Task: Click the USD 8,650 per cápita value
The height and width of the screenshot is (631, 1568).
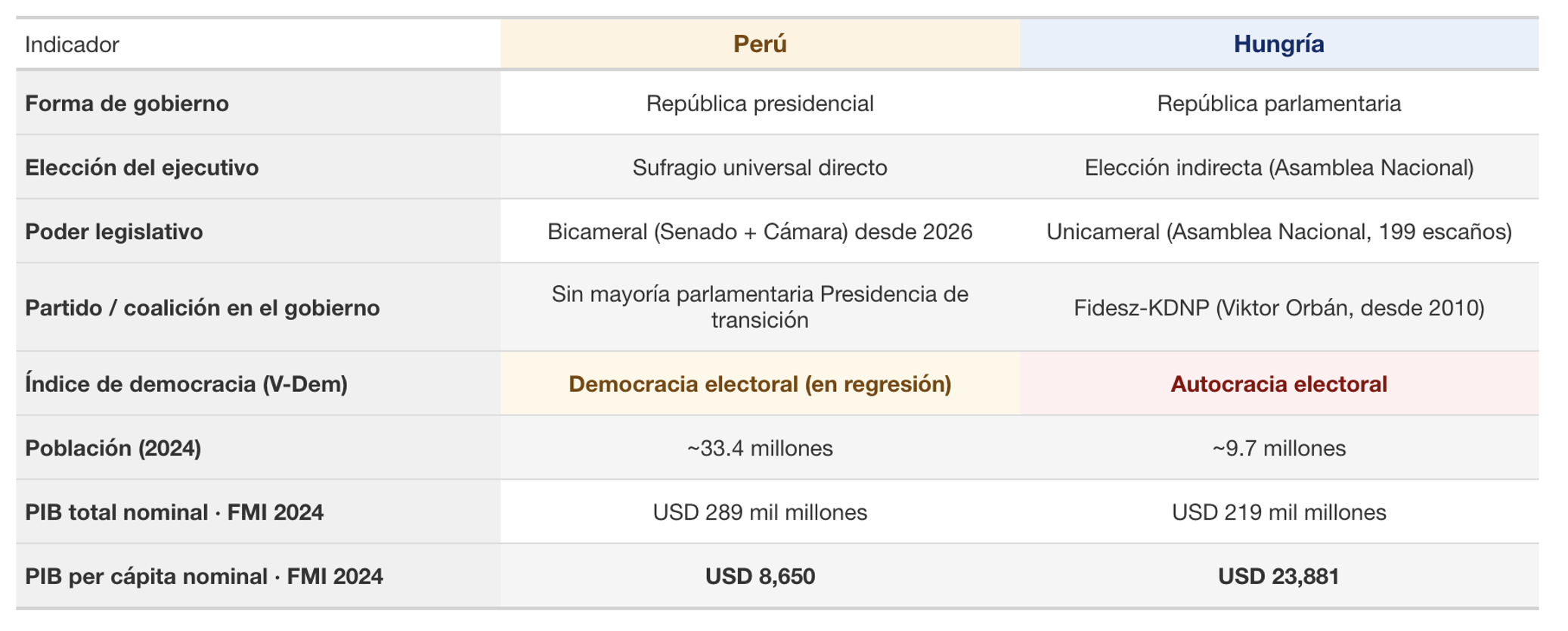Action: (x=759, y=577)
